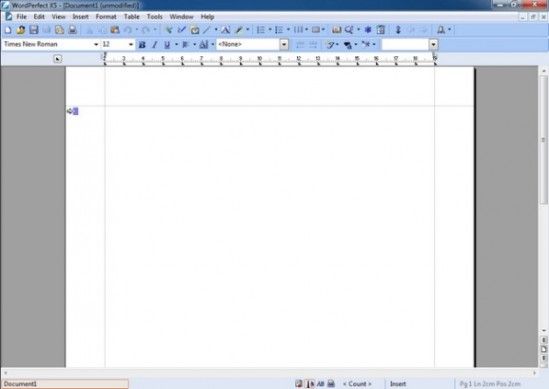The image size is (549, 389).
Task: Toggle Bold formatting
Action: [142, 44]
